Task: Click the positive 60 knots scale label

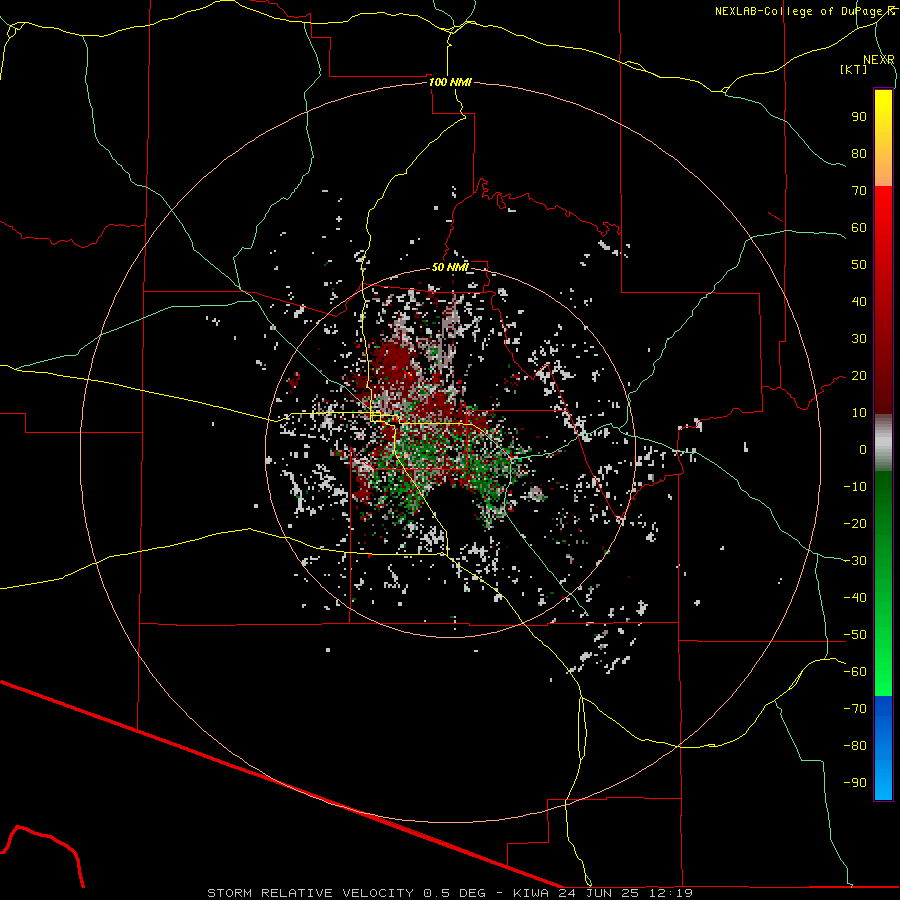Action: coord(859,227)
